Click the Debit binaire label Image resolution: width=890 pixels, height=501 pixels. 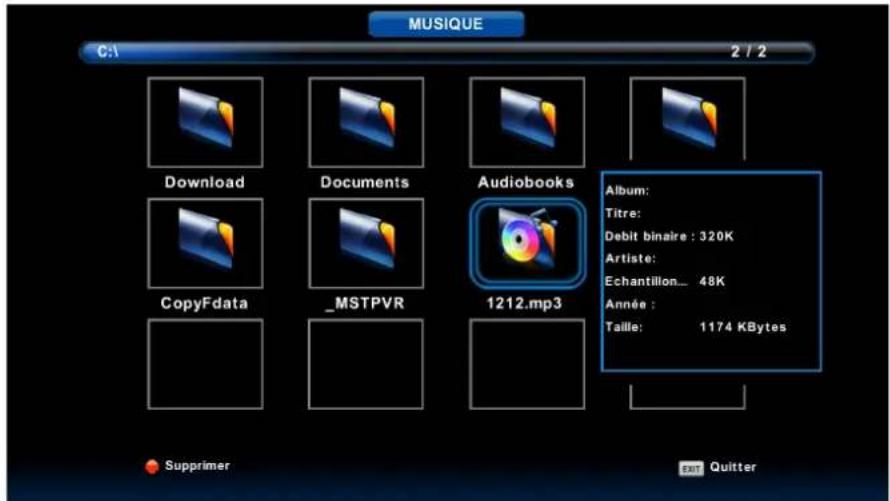pos(650,236)
